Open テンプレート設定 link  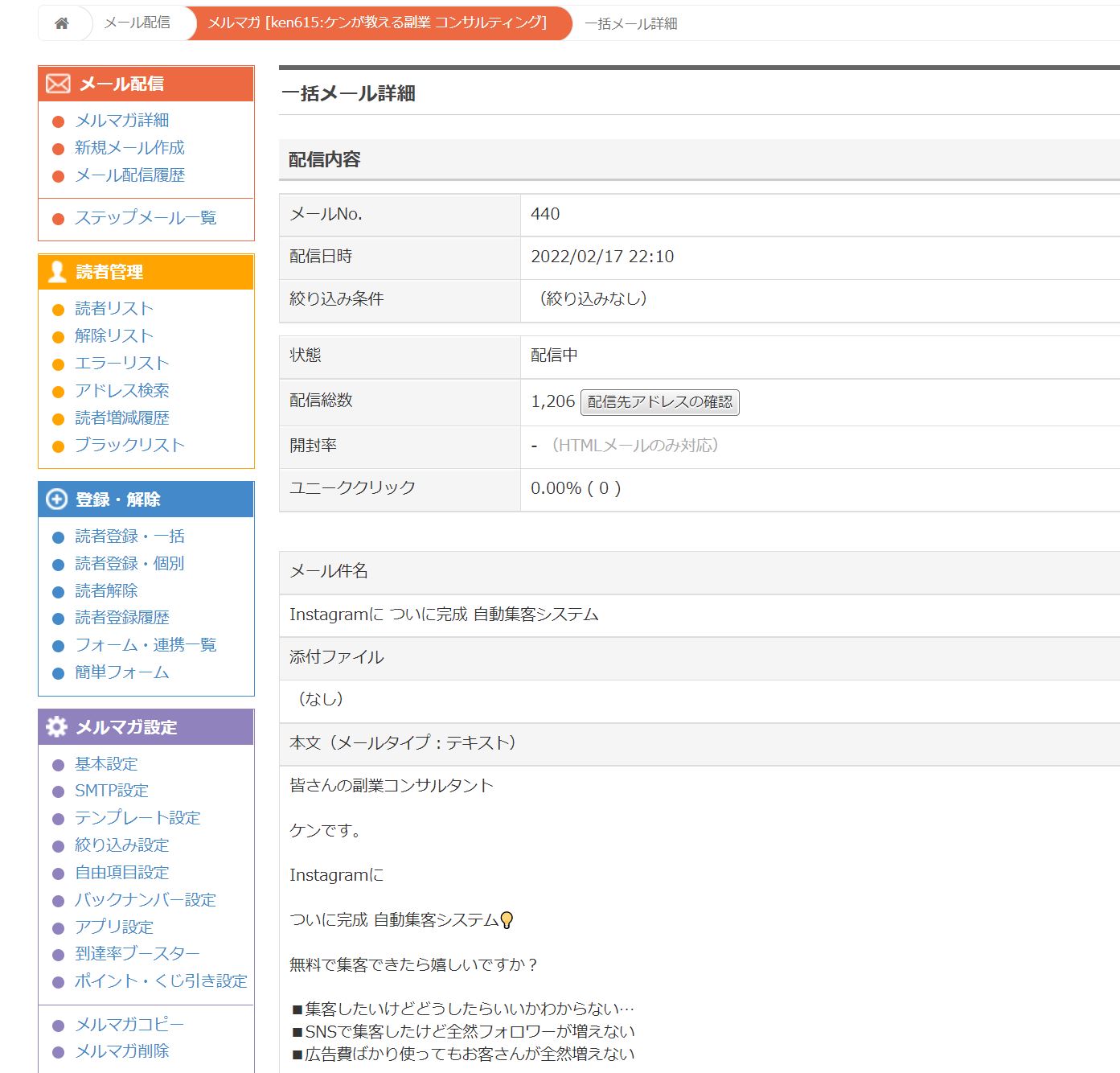[x=137, y=818]
